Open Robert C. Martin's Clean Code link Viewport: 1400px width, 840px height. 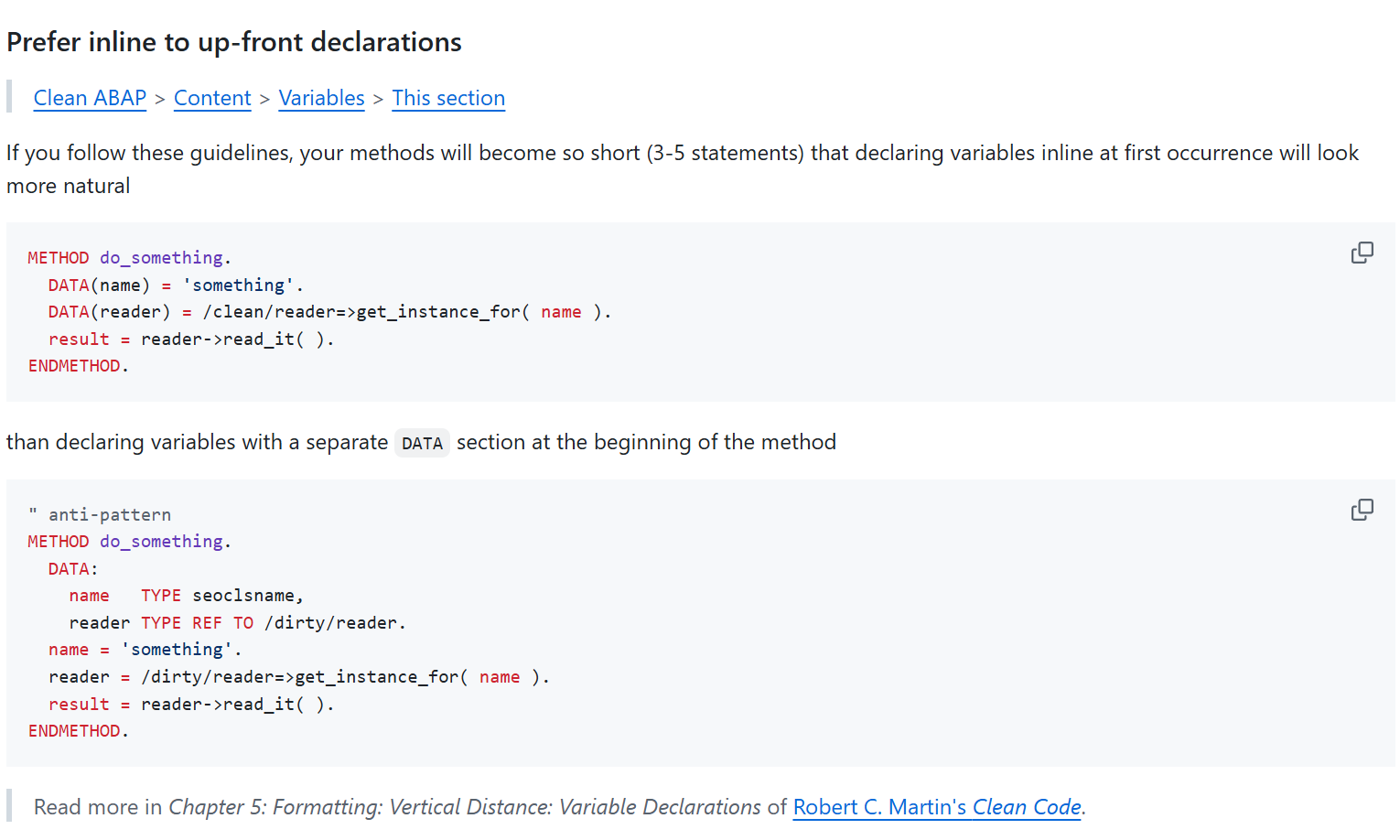point(936,807)
